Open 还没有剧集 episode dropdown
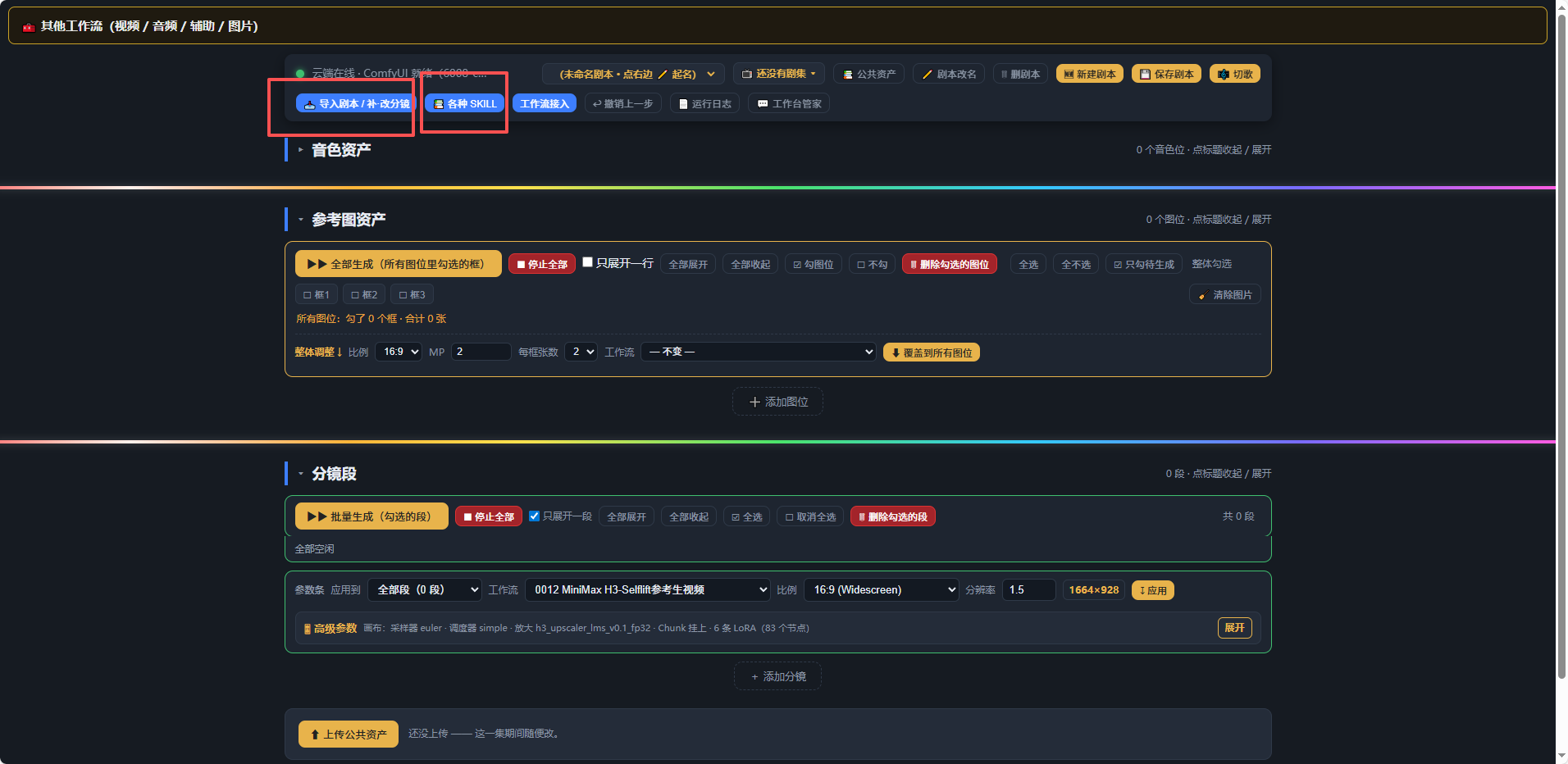The width and height of the screenshot is (1568, 764). click(x=779, y=74)
